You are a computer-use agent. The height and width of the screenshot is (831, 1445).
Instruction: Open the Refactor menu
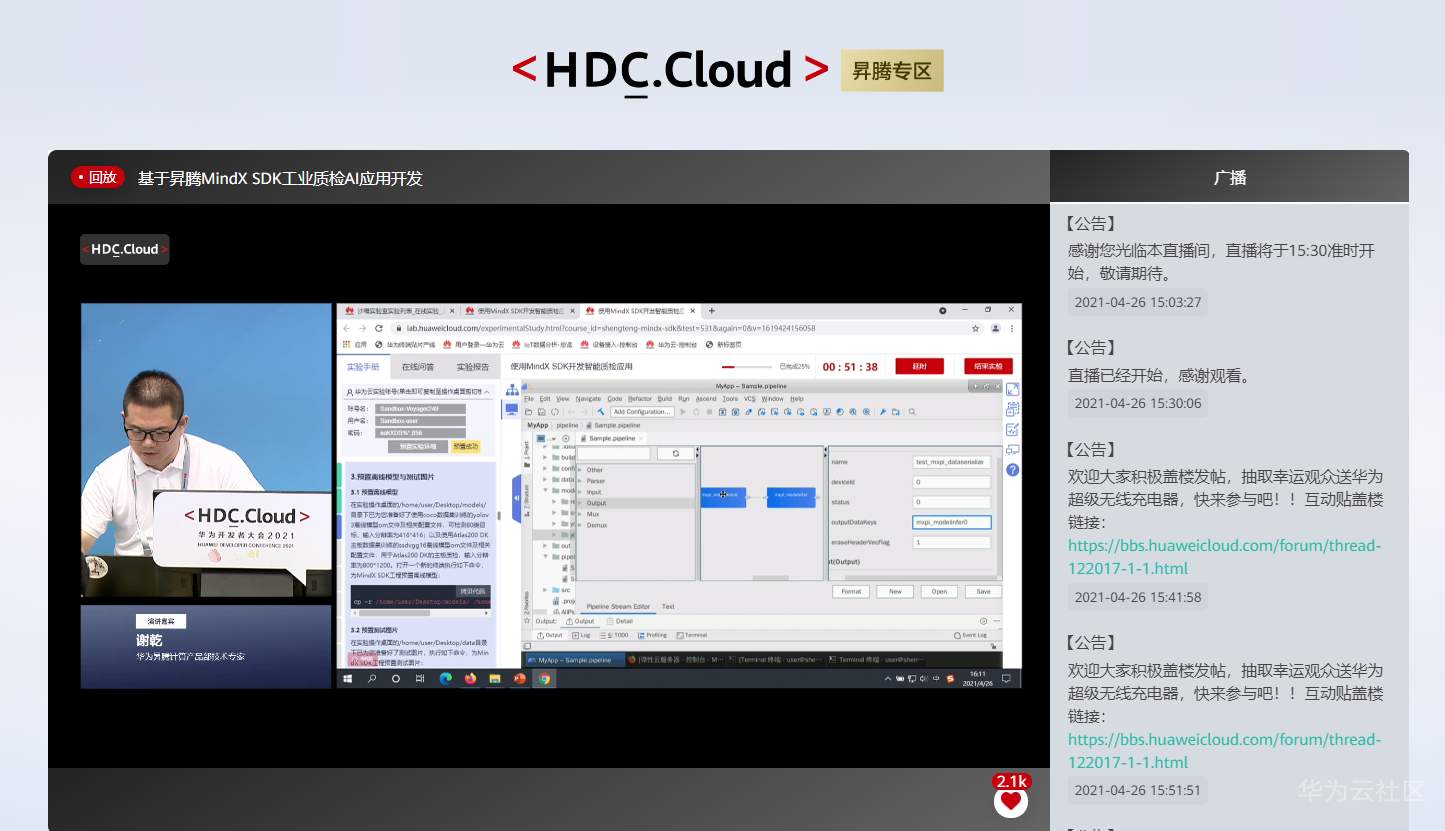(640, 399)
